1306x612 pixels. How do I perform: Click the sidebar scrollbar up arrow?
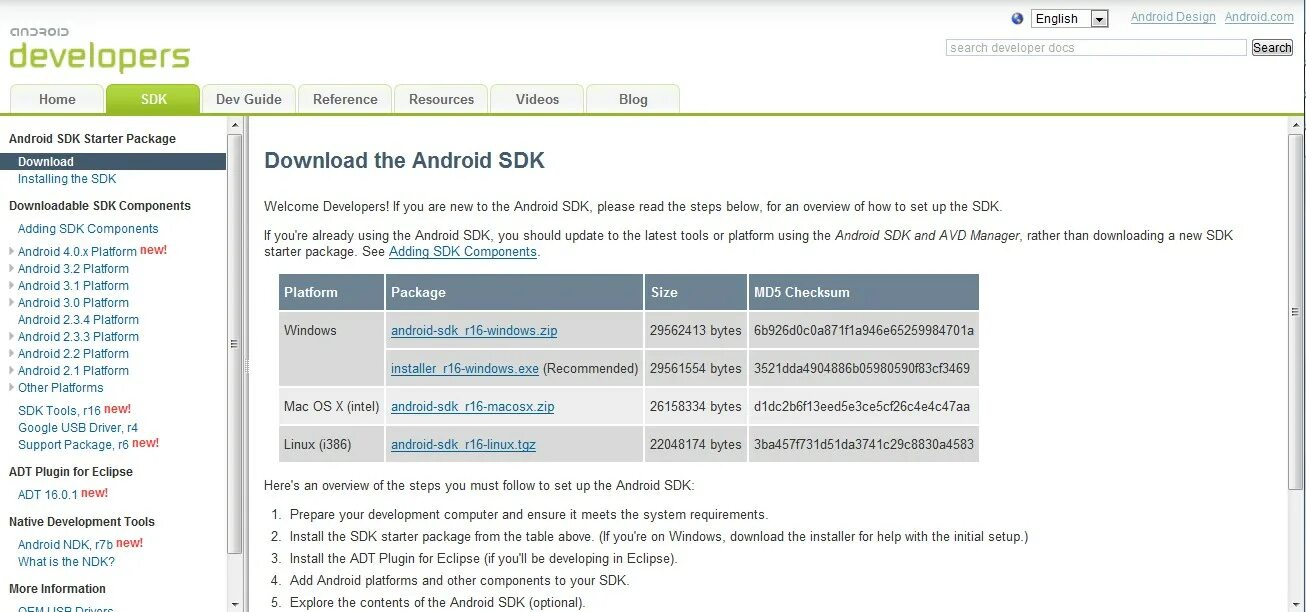235,125
